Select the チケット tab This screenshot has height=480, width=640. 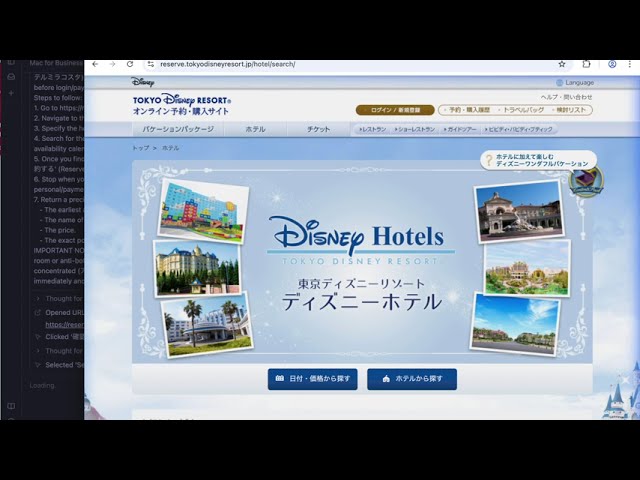(x=318, y=129)
